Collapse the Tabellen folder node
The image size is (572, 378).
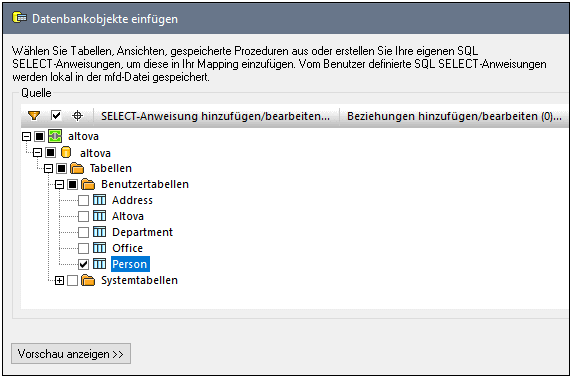(48, 169)
